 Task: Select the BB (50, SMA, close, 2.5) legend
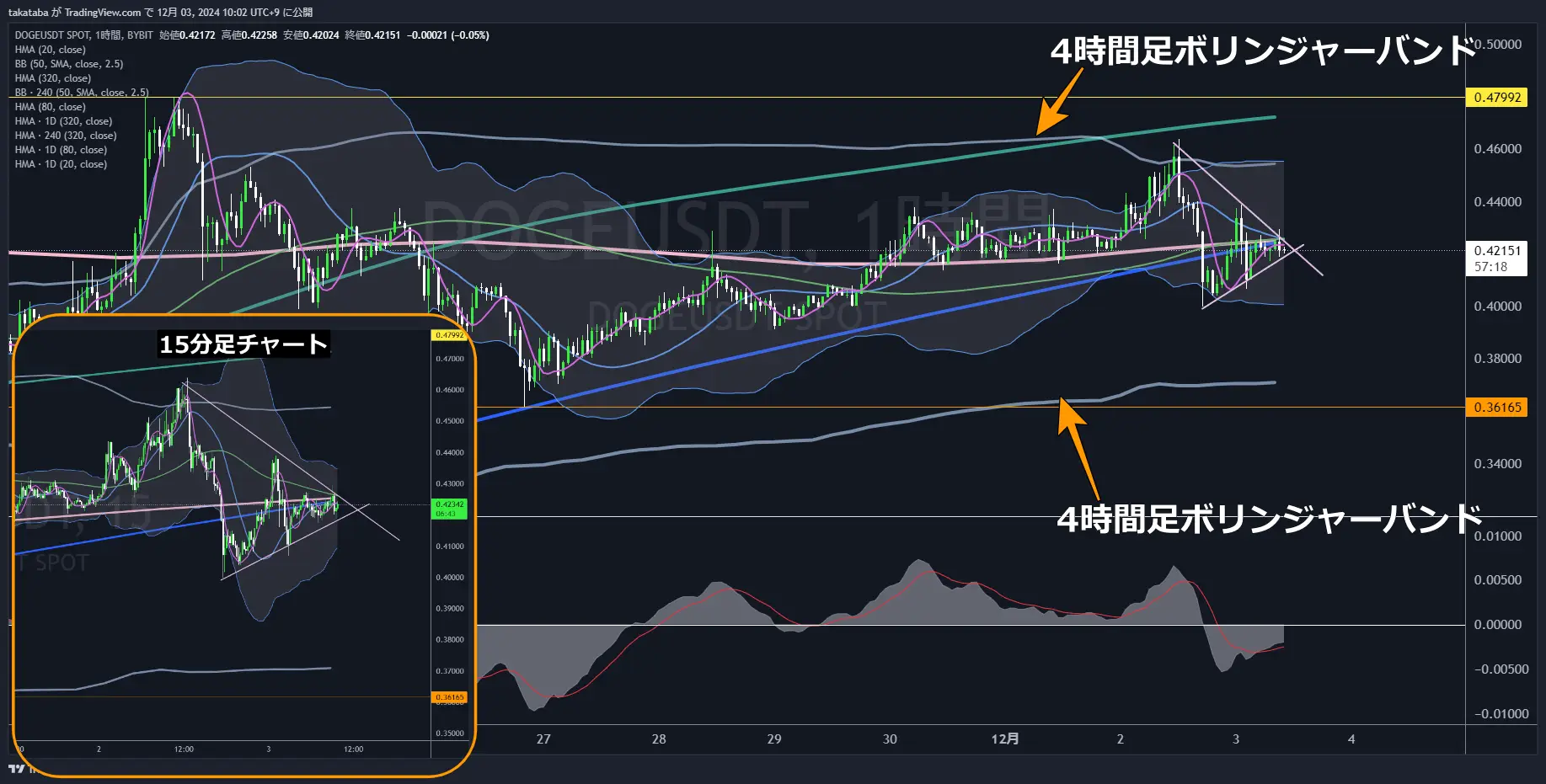pos(68,64)
